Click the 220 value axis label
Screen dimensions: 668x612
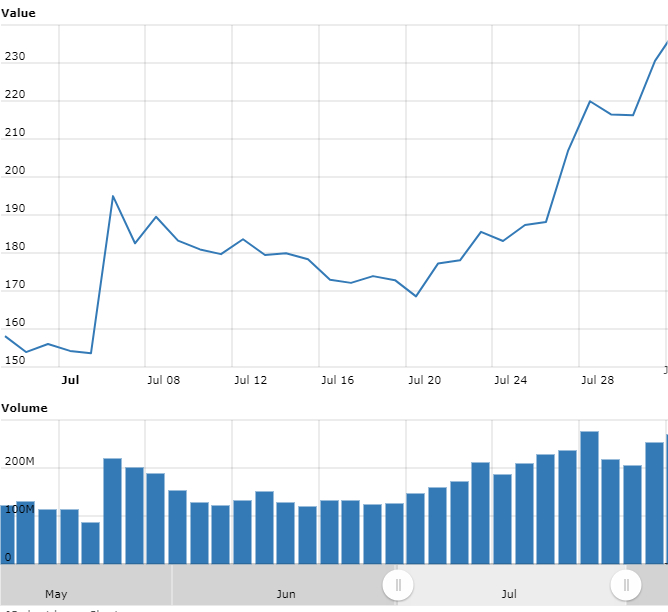coord(15,94)
